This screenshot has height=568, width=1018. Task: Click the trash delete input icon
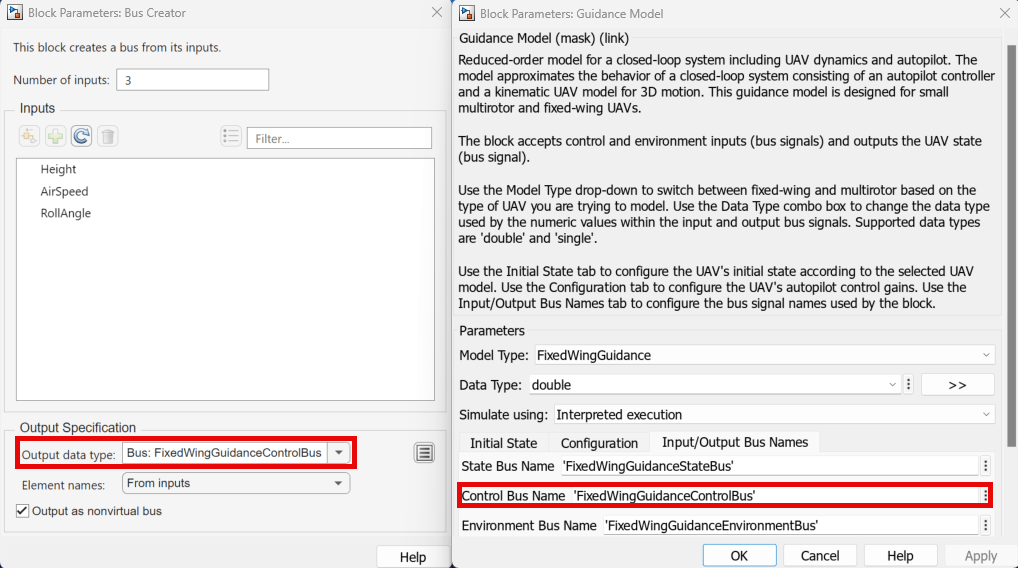[x=108, y=137]
